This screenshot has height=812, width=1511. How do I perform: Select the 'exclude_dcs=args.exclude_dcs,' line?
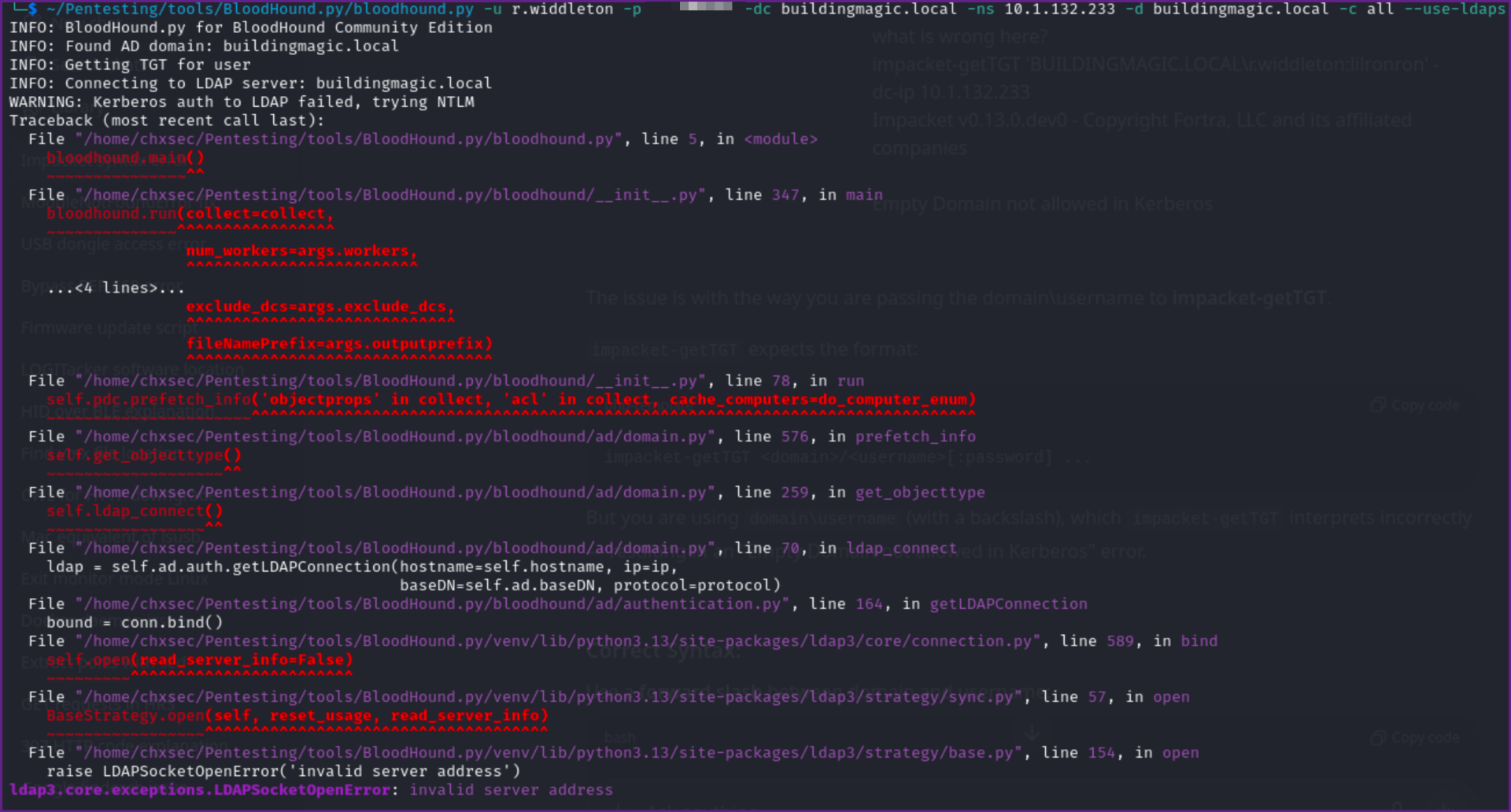point(320,307)
